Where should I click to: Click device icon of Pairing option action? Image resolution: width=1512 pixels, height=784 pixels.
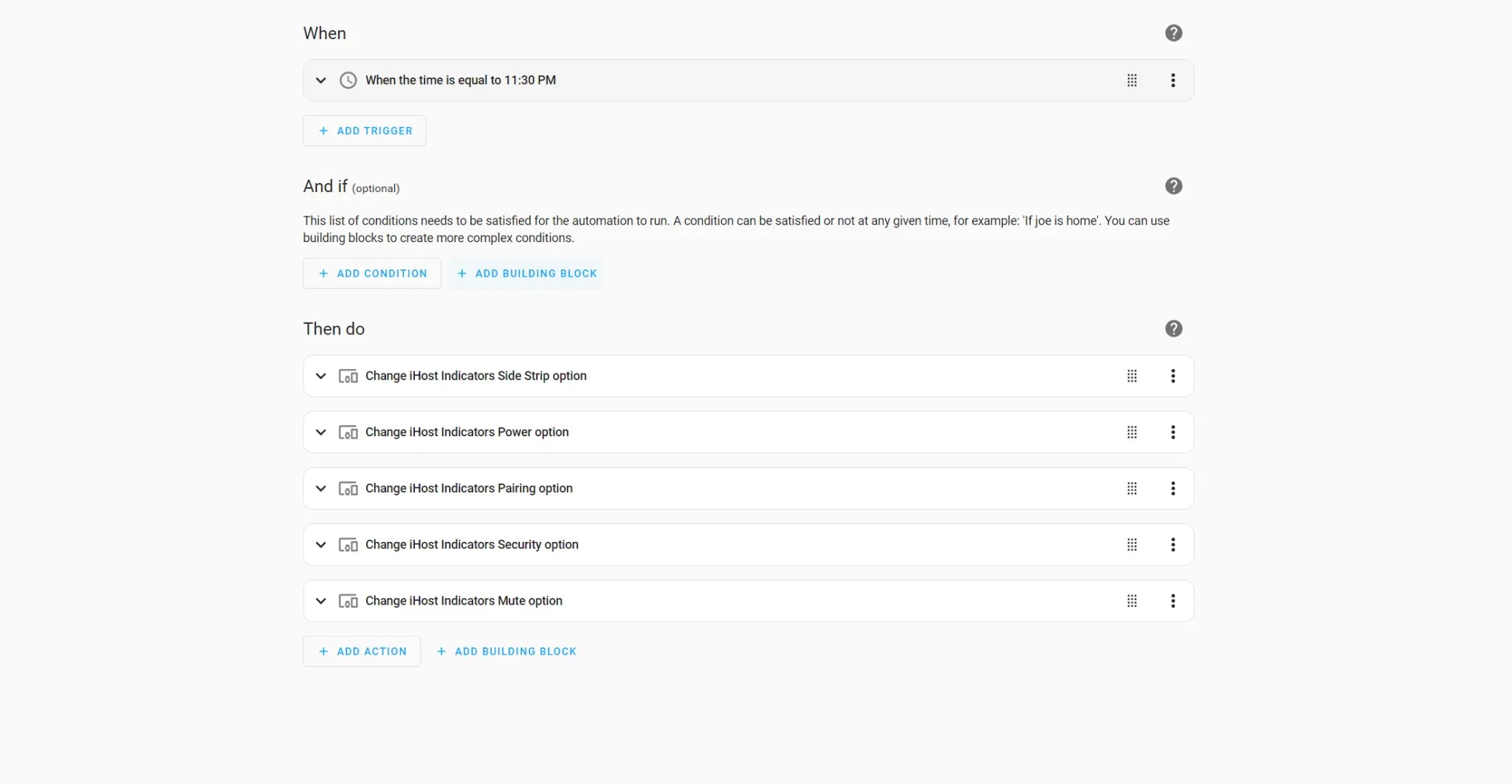point(348,488)
